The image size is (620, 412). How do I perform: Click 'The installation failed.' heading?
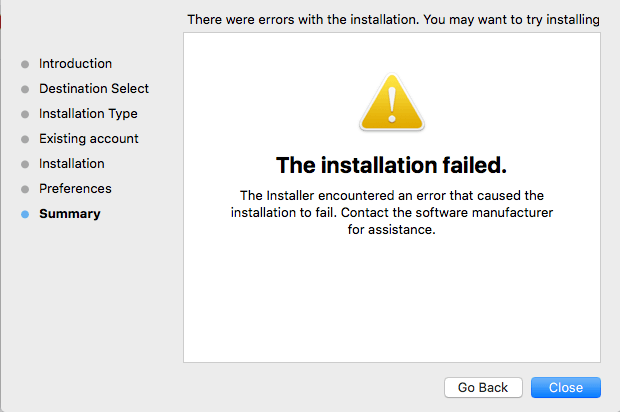point(391,165)
